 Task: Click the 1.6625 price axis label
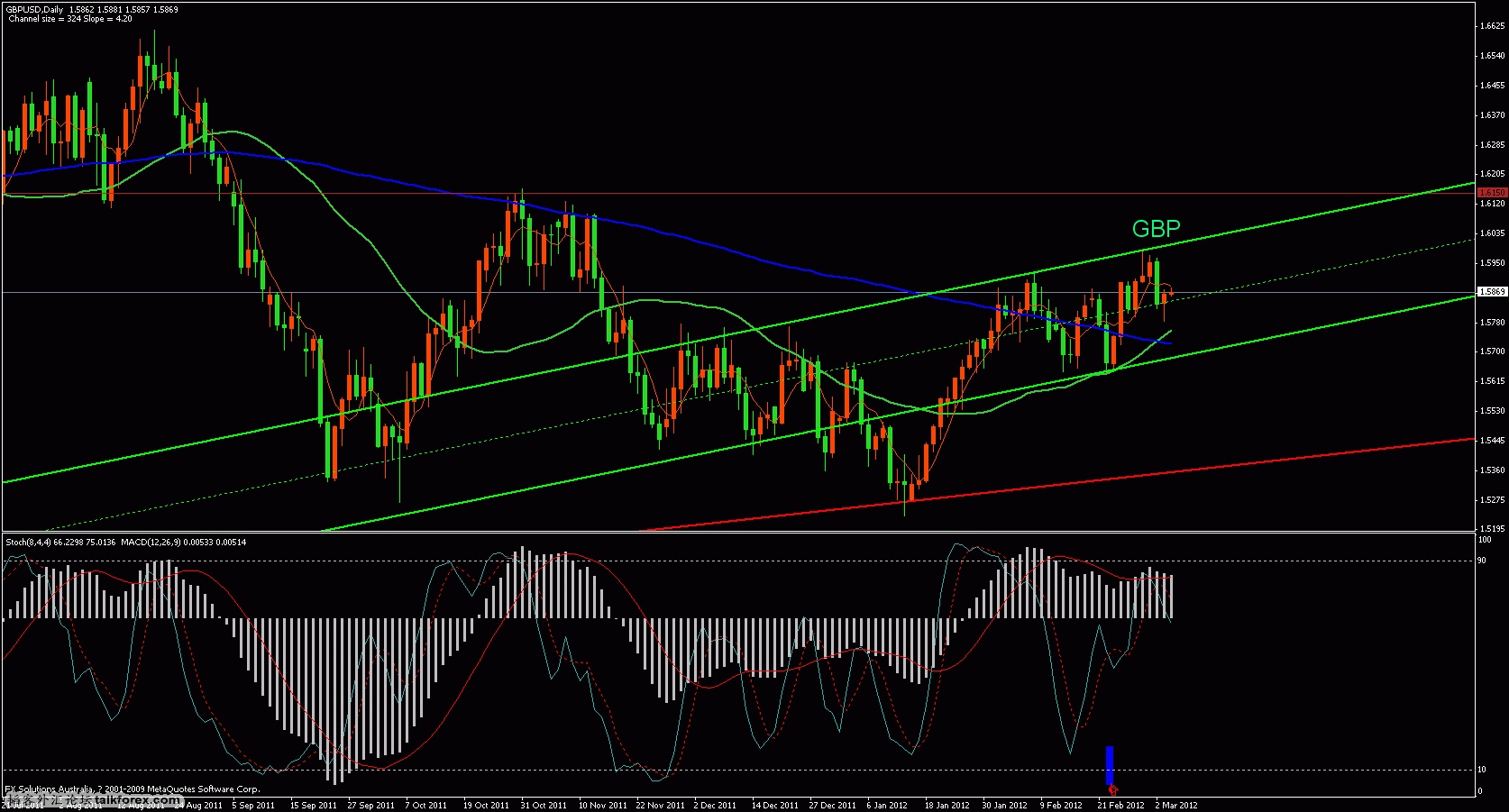(x=1493, y=26)
